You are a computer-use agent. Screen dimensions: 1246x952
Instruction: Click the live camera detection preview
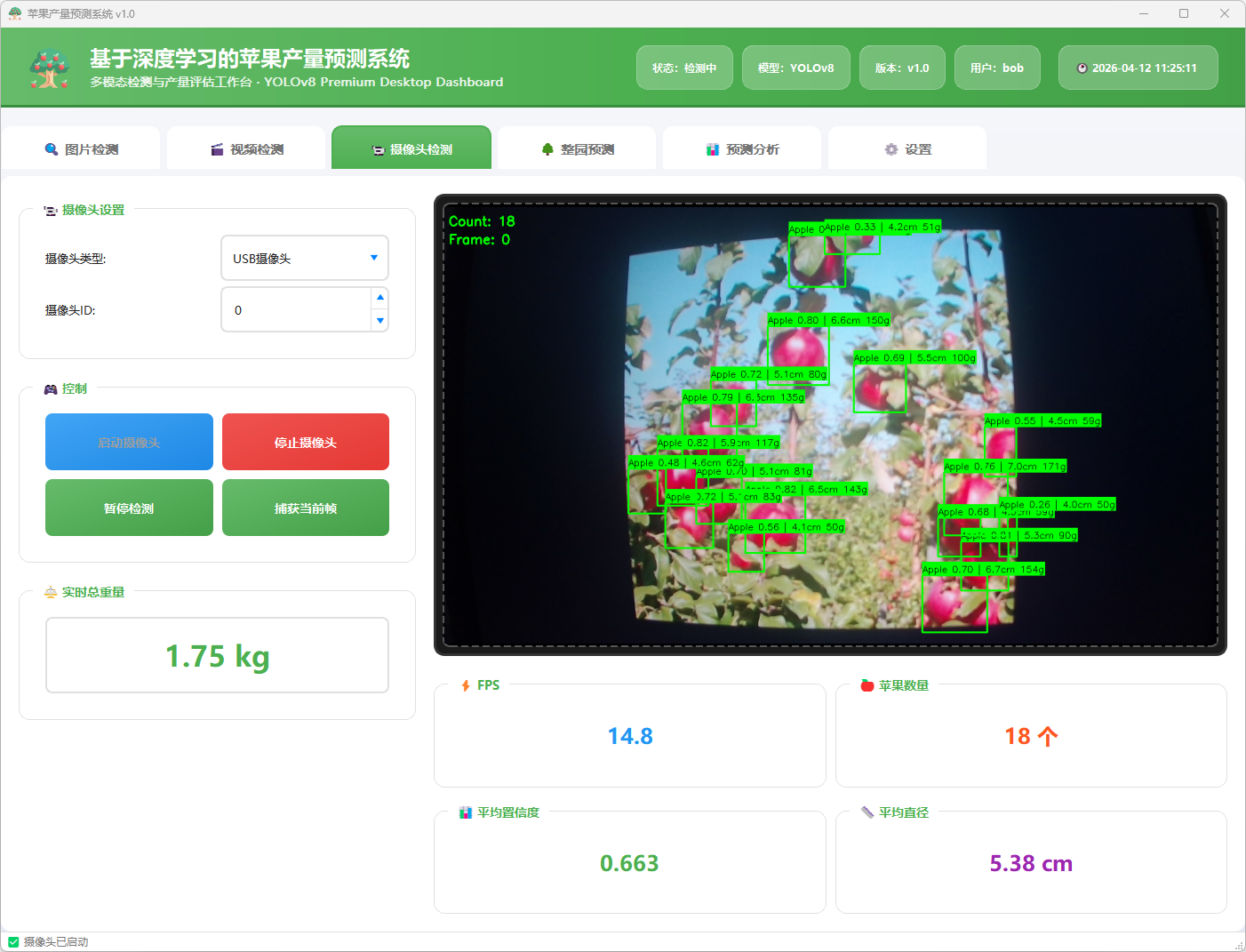pyautogui.click(x=830, y=425)
